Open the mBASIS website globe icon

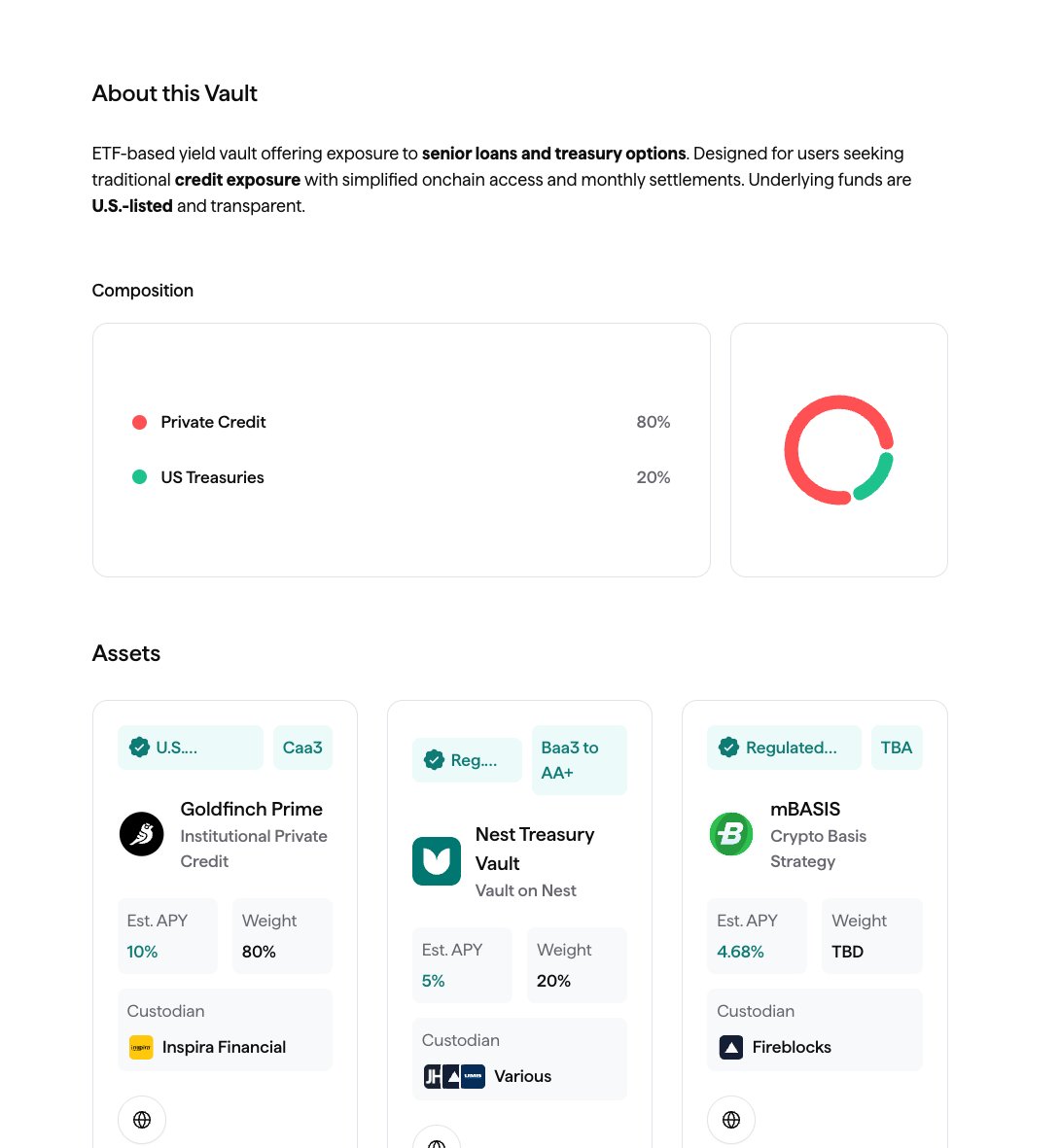[x=731, y=1120]
